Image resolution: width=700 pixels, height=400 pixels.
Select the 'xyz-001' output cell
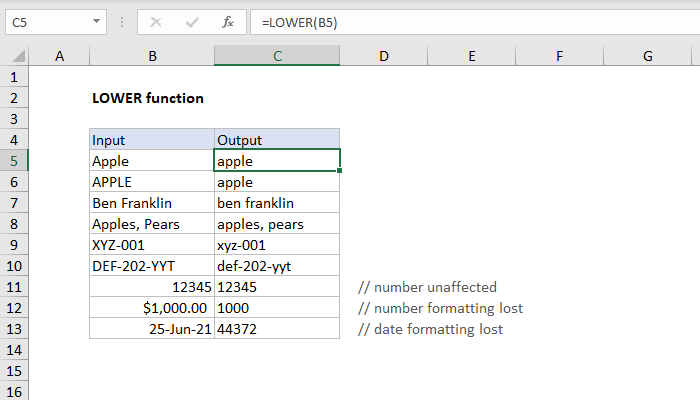pyautogui.click(x=277, y=245)
